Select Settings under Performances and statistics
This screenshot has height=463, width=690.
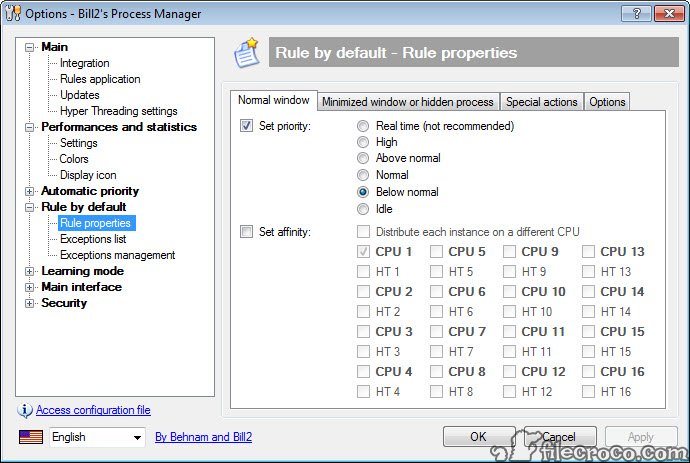(79, 143)
